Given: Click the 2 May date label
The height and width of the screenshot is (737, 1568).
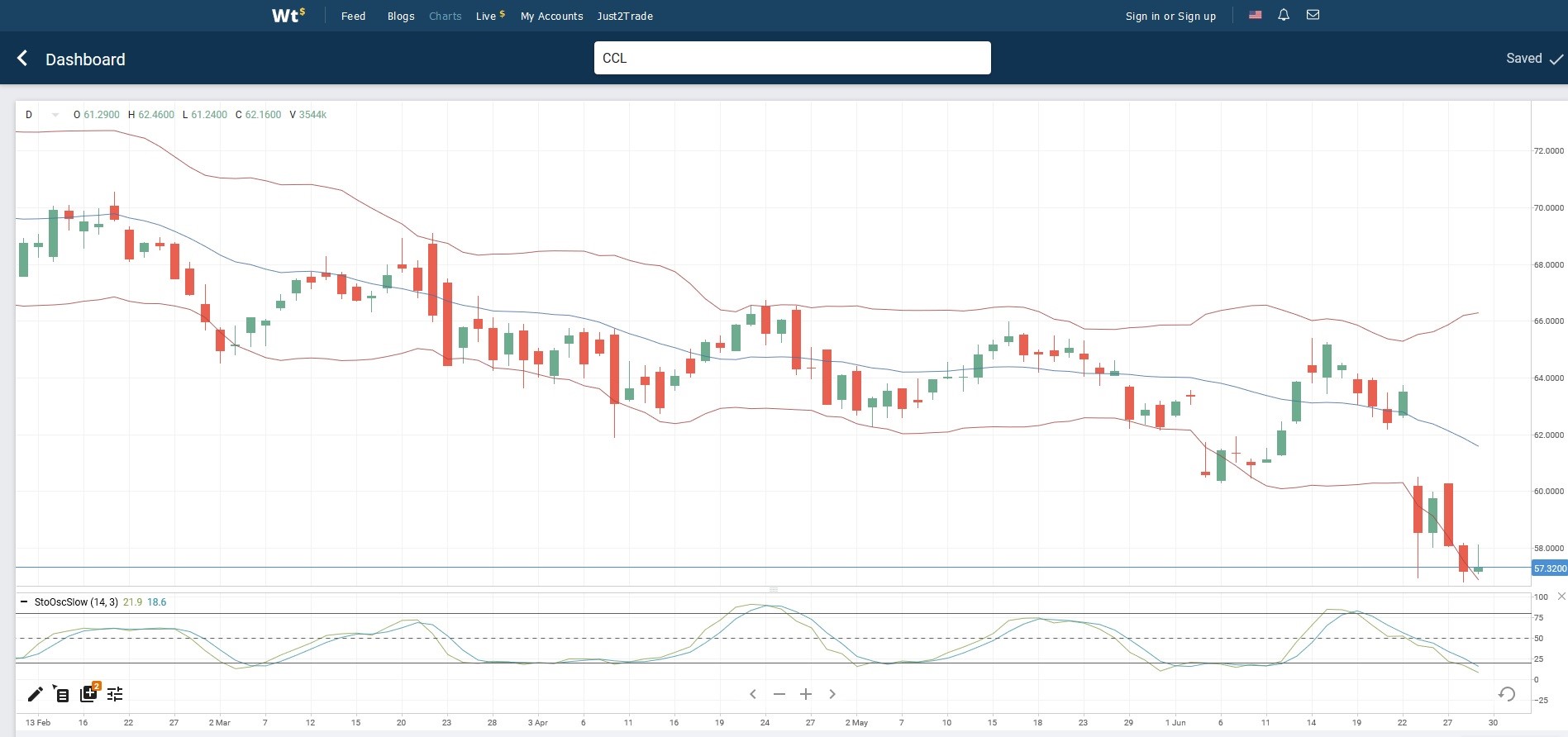Looking at the screenshot, I should (856, 723).
